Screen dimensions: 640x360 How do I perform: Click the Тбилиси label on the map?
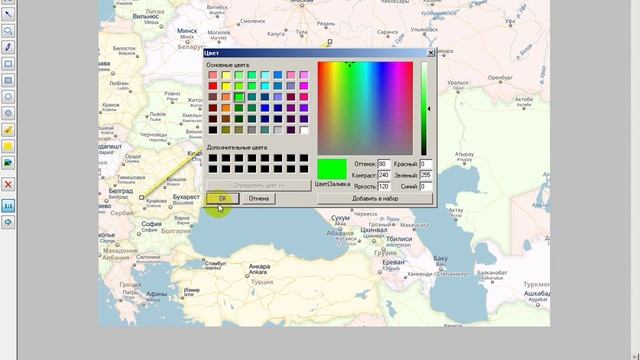click(399, 239)
